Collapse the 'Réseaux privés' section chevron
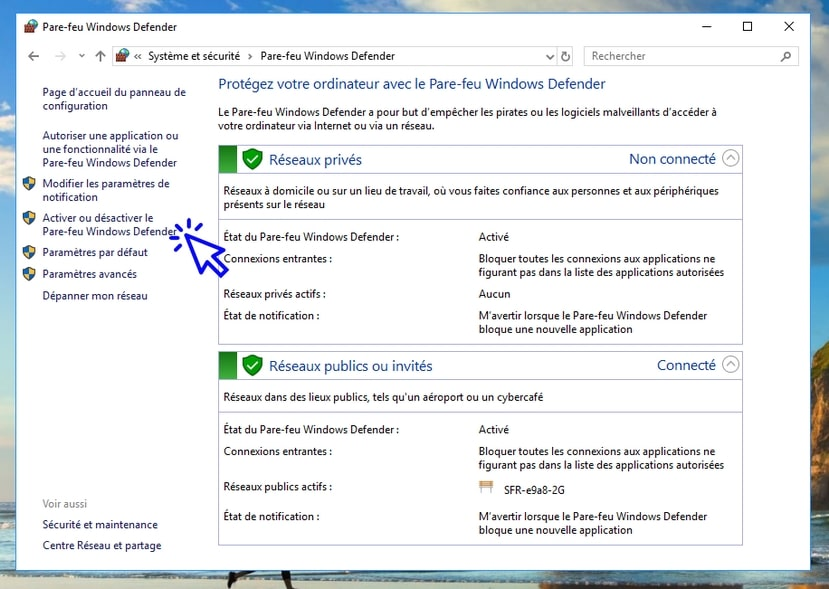Screen dimensions: 829x589 [731, 158]
